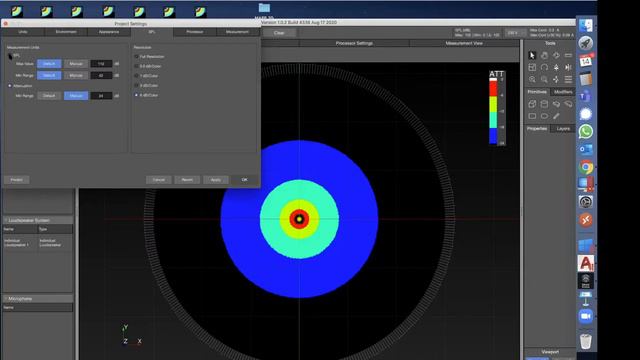Choose Full Resolution option
Screen dimensions: 640x360
tap(136, 56)
